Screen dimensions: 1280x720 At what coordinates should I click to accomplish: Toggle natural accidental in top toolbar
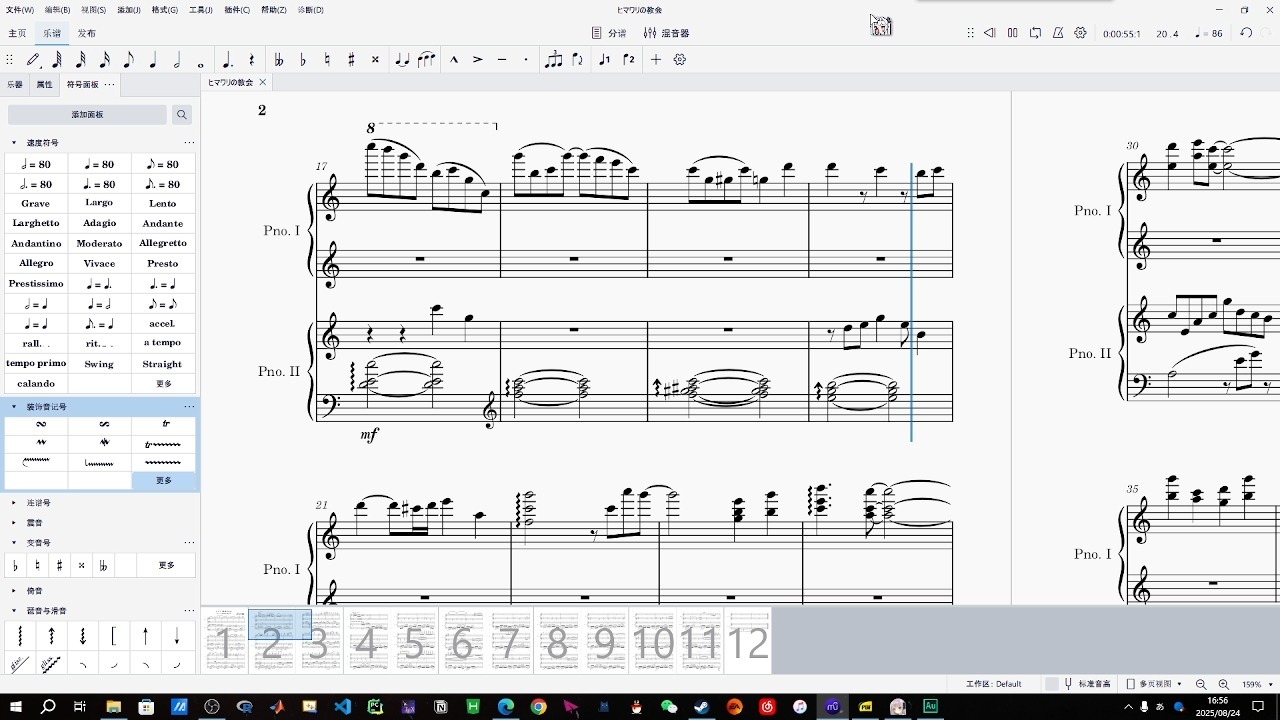[327, 60]
